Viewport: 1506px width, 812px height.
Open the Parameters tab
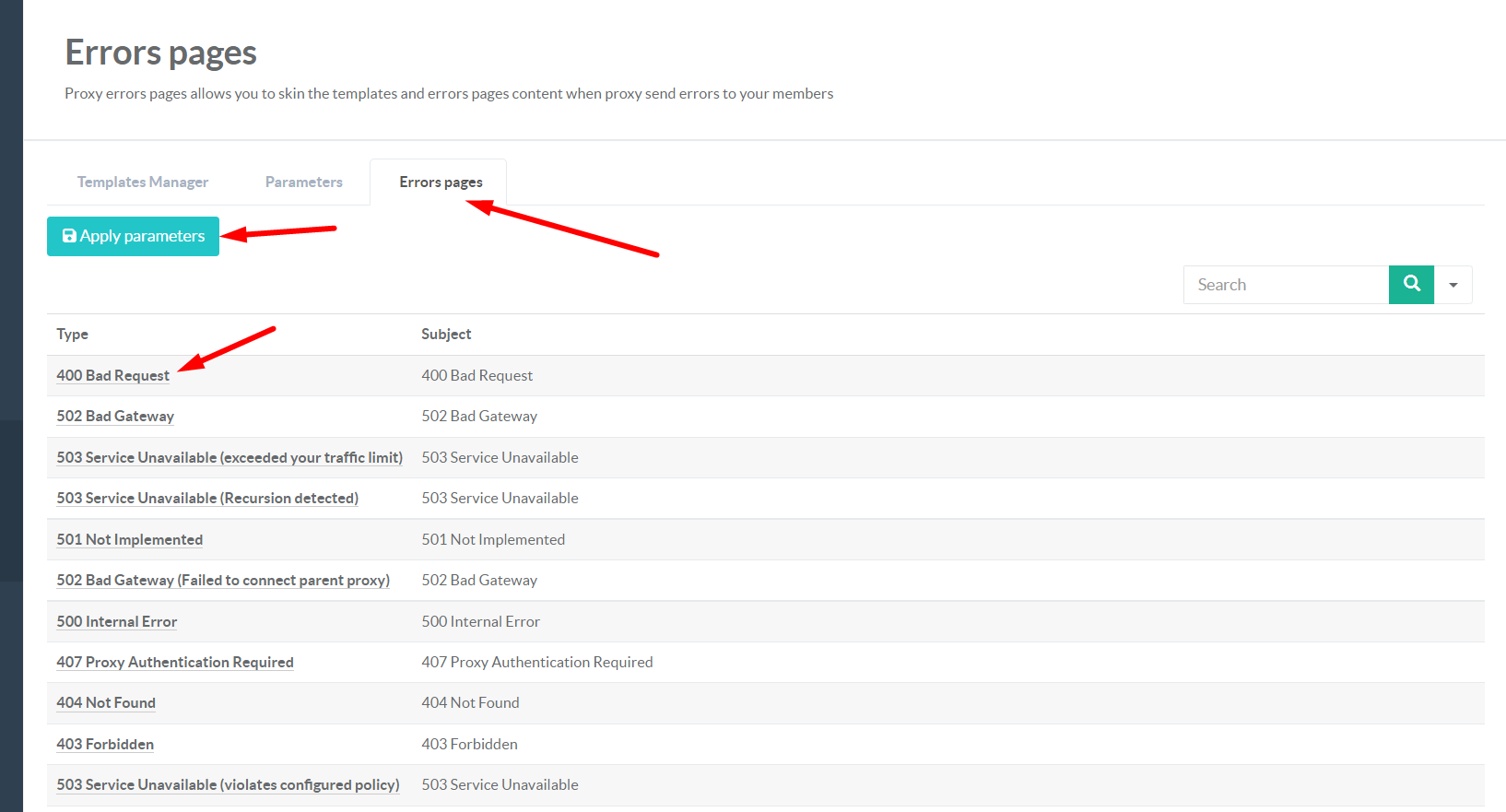303,182
